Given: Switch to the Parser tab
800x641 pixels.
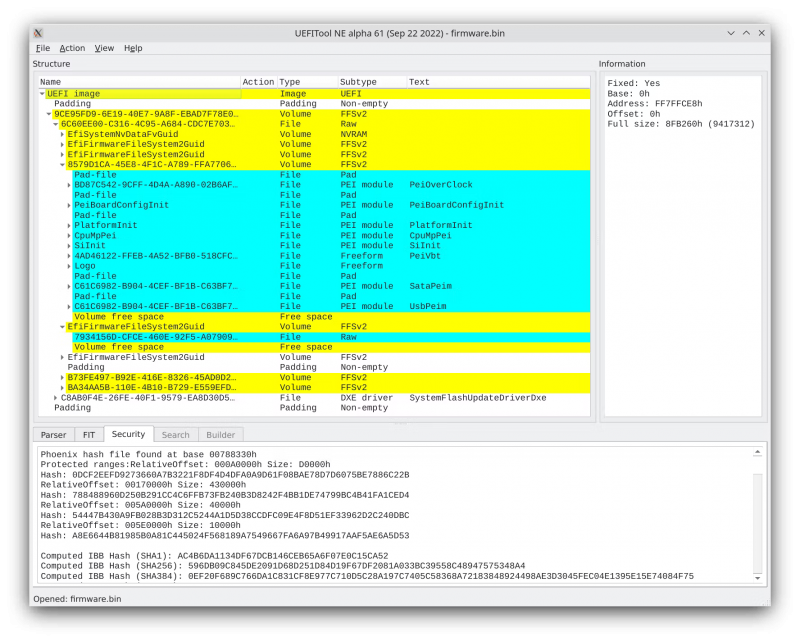Looking at the screenshot, I should click(x=52, y=435).
